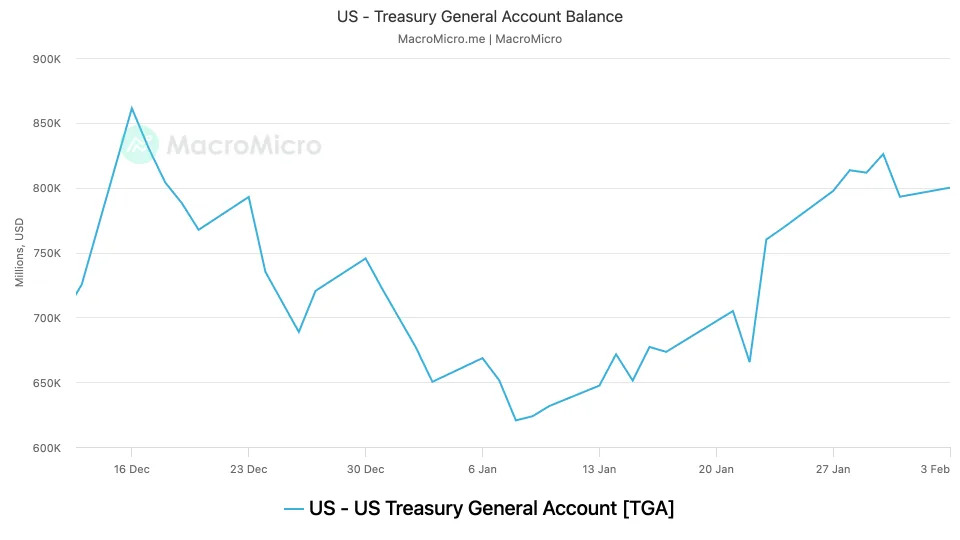Select the 27 Jan axis label

tap(833, 469)
